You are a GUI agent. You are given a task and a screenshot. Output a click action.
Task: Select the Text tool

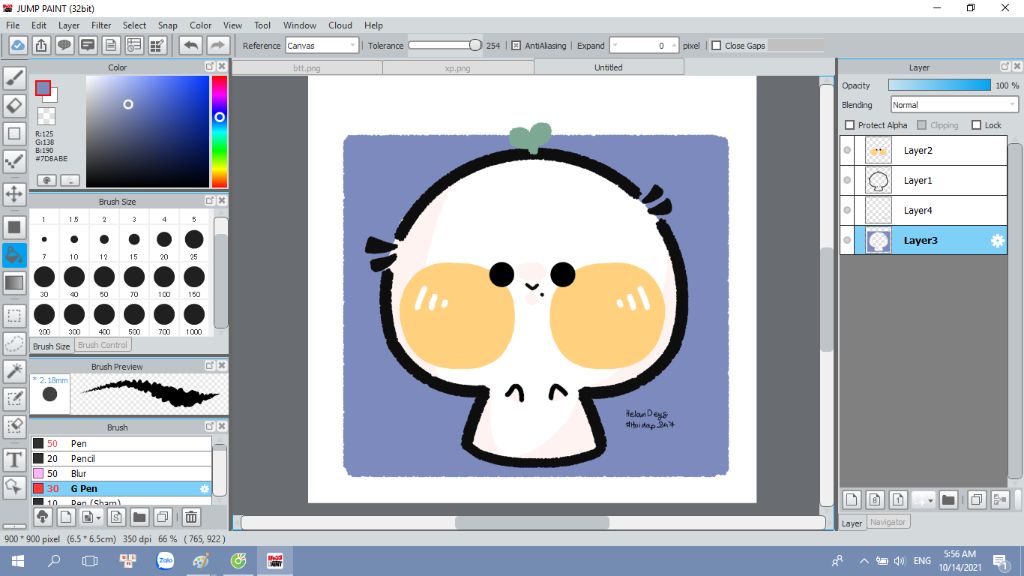(14, 460)
